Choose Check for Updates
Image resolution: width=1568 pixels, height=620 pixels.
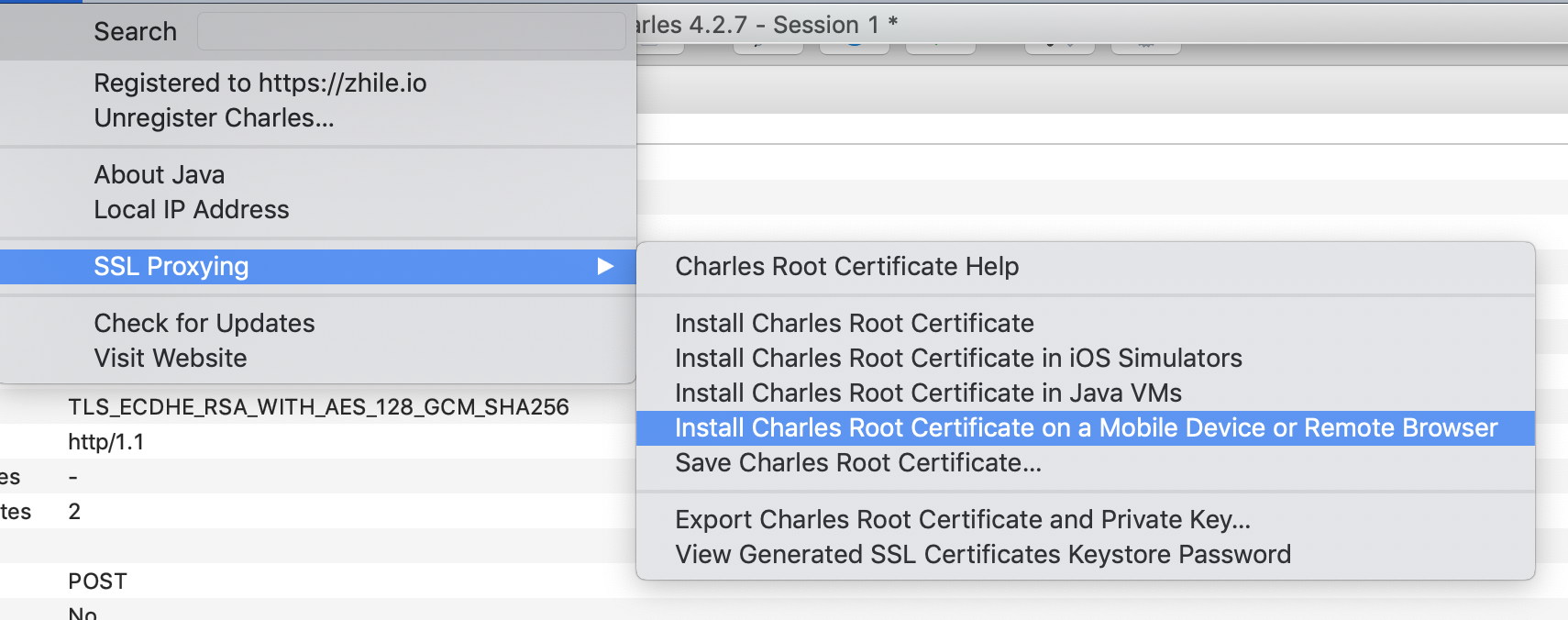click(204, 324)
